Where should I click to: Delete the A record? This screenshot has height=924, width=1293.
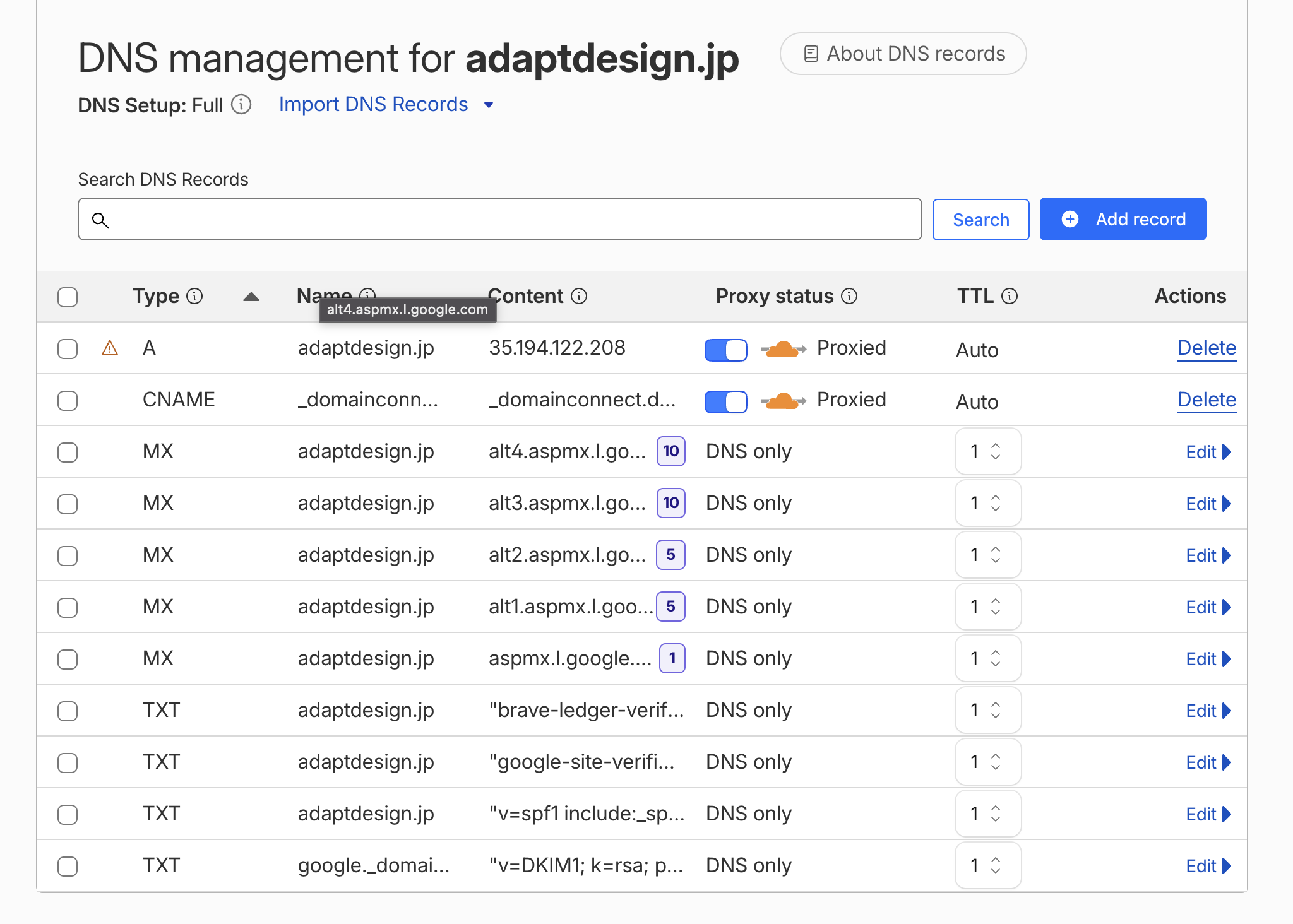click(1207, 348)
